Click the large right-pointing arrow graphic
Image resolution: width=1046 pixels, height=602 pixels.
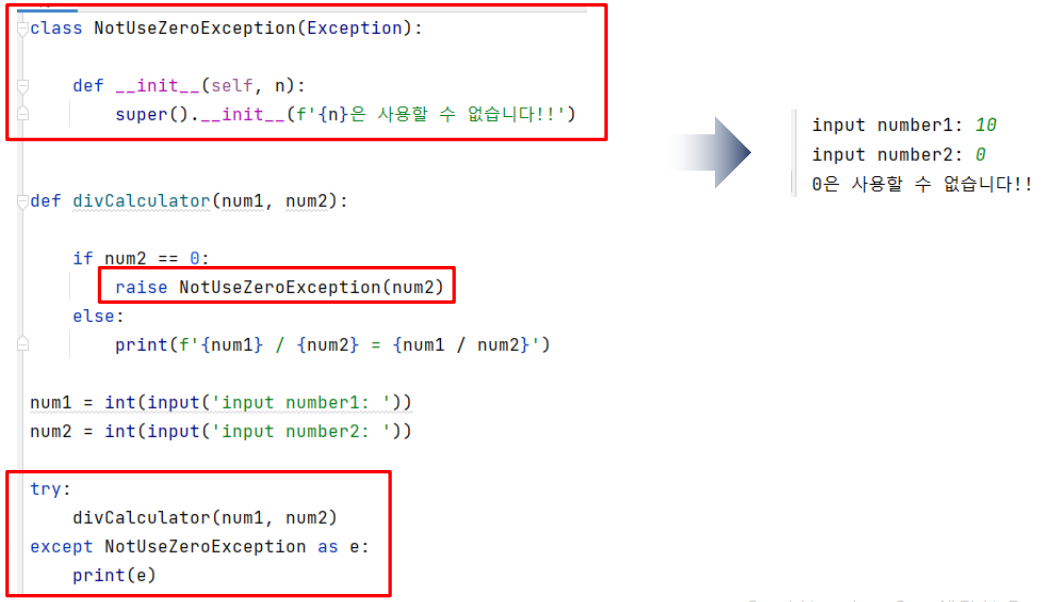pyautogui.click(x=712, y=153)
